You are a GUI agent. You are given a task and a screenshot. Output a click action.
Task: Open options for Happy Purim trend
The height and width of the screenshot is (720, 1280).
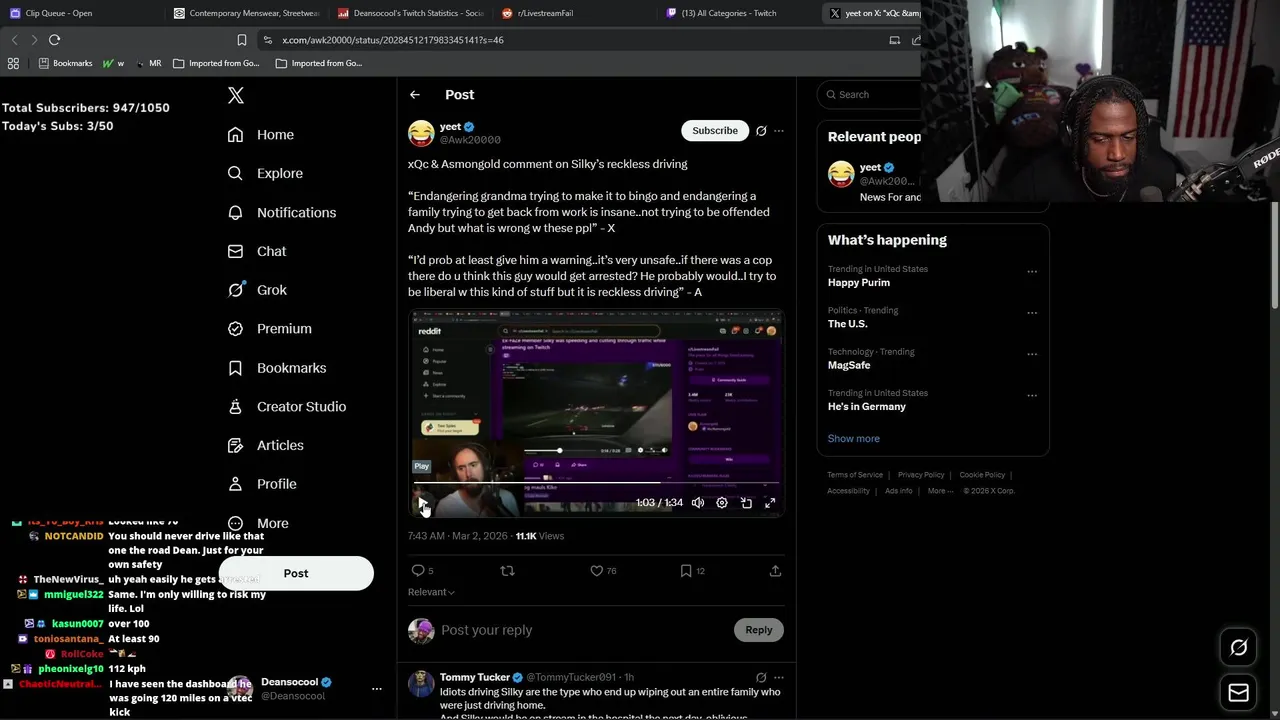pos(1032,272)
